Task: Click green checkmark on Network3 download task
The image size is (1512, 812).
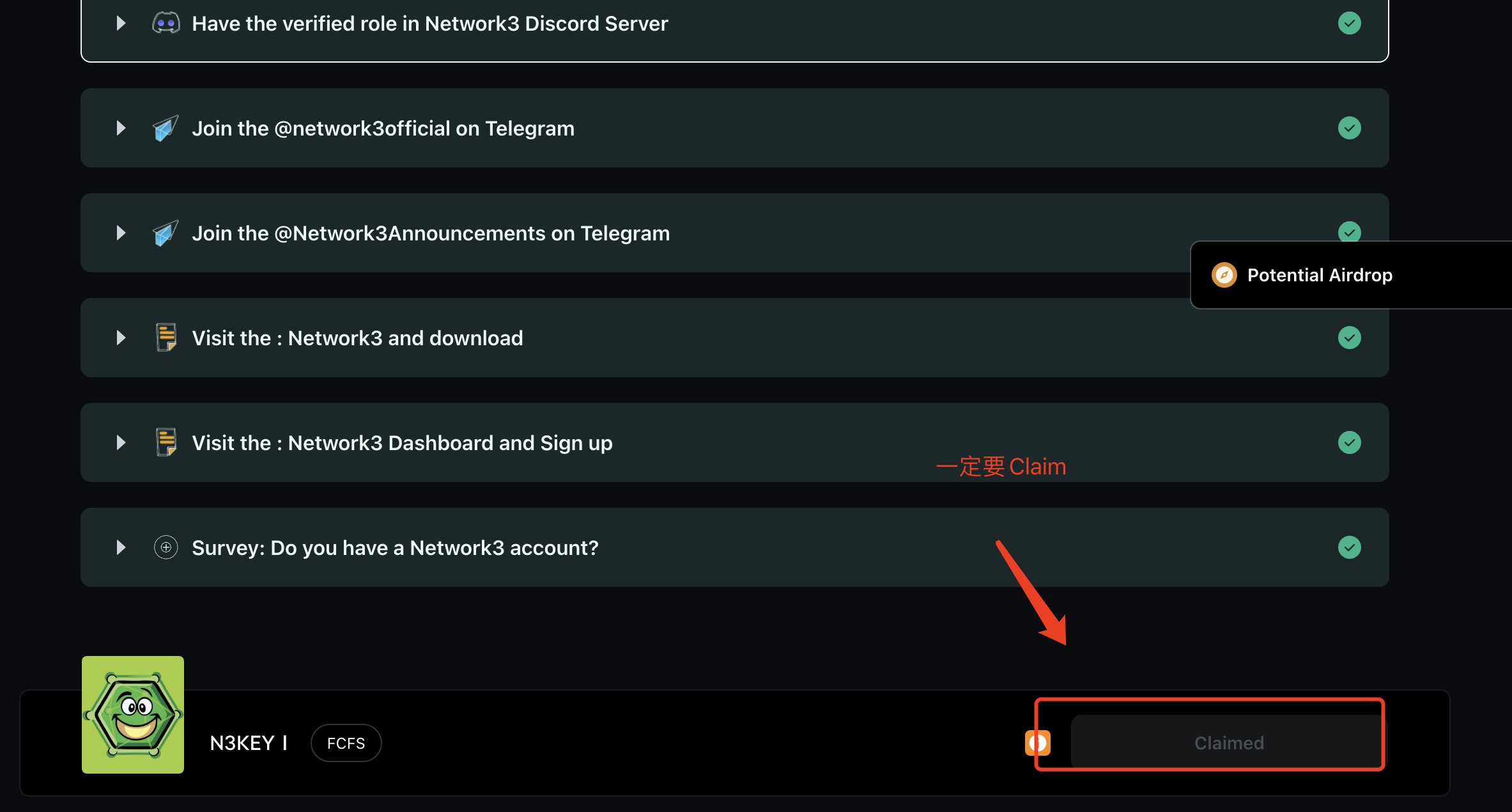Action: pos(1350,338)
